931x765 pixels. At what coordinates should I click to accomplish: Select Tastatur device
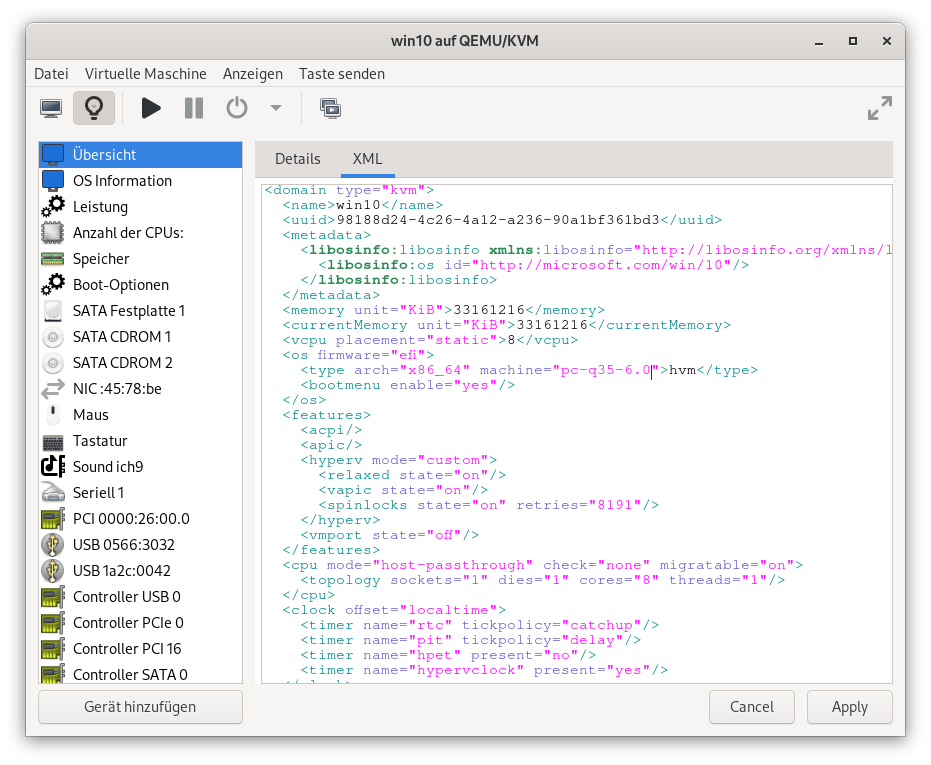click(x=141, y=441)
